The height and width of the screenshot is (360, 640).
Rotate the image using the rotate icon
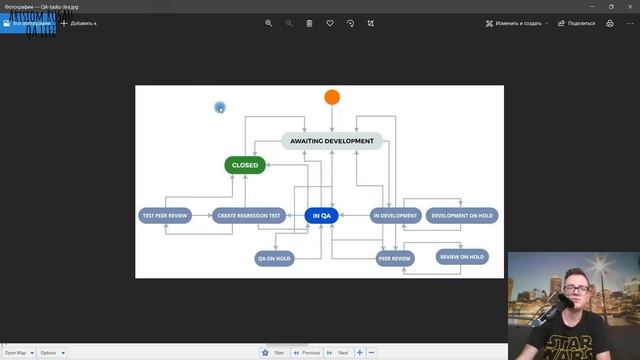tap(350, 23)
